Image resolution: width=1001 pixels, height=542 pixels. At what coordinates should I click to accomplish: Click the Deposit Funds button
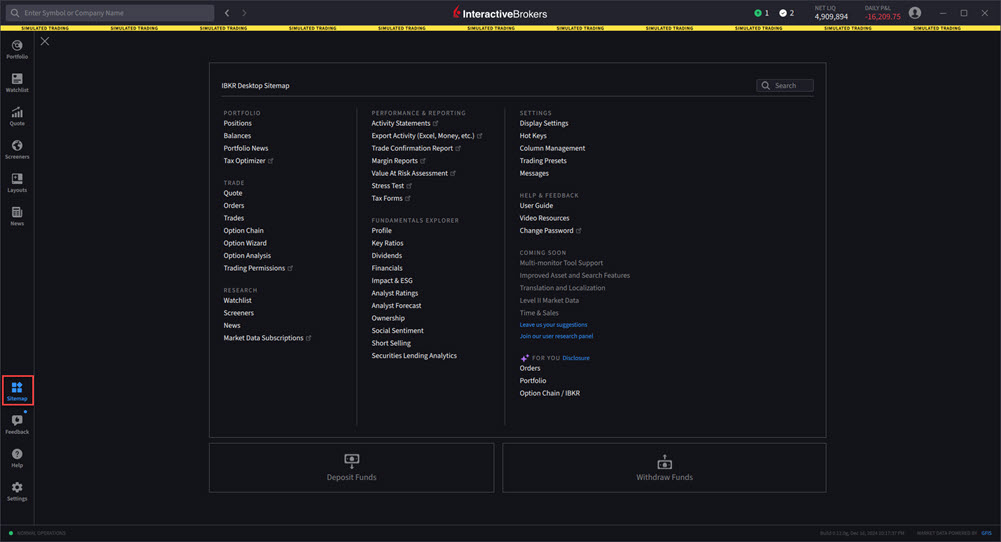click(352, 468)
